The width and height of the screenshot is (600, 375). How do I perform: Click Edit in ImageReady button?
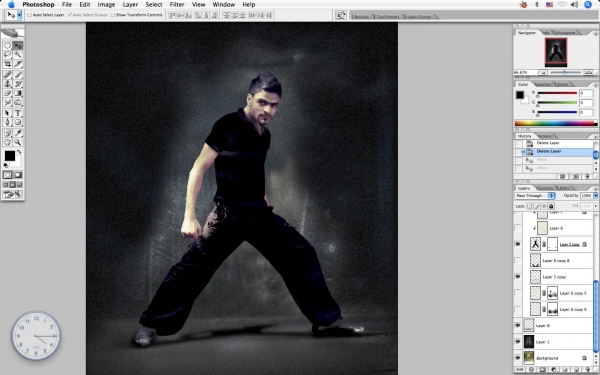pos(13,194)
